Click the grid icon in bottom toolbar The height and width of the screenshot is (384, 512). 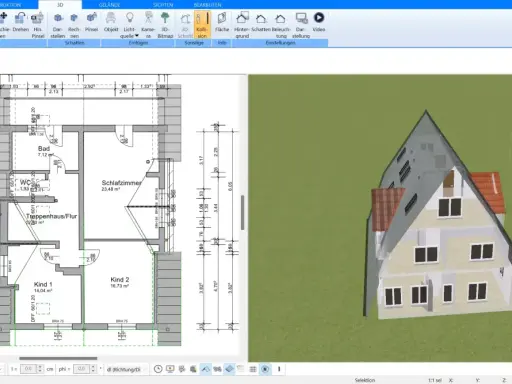[x=253, y=369]
